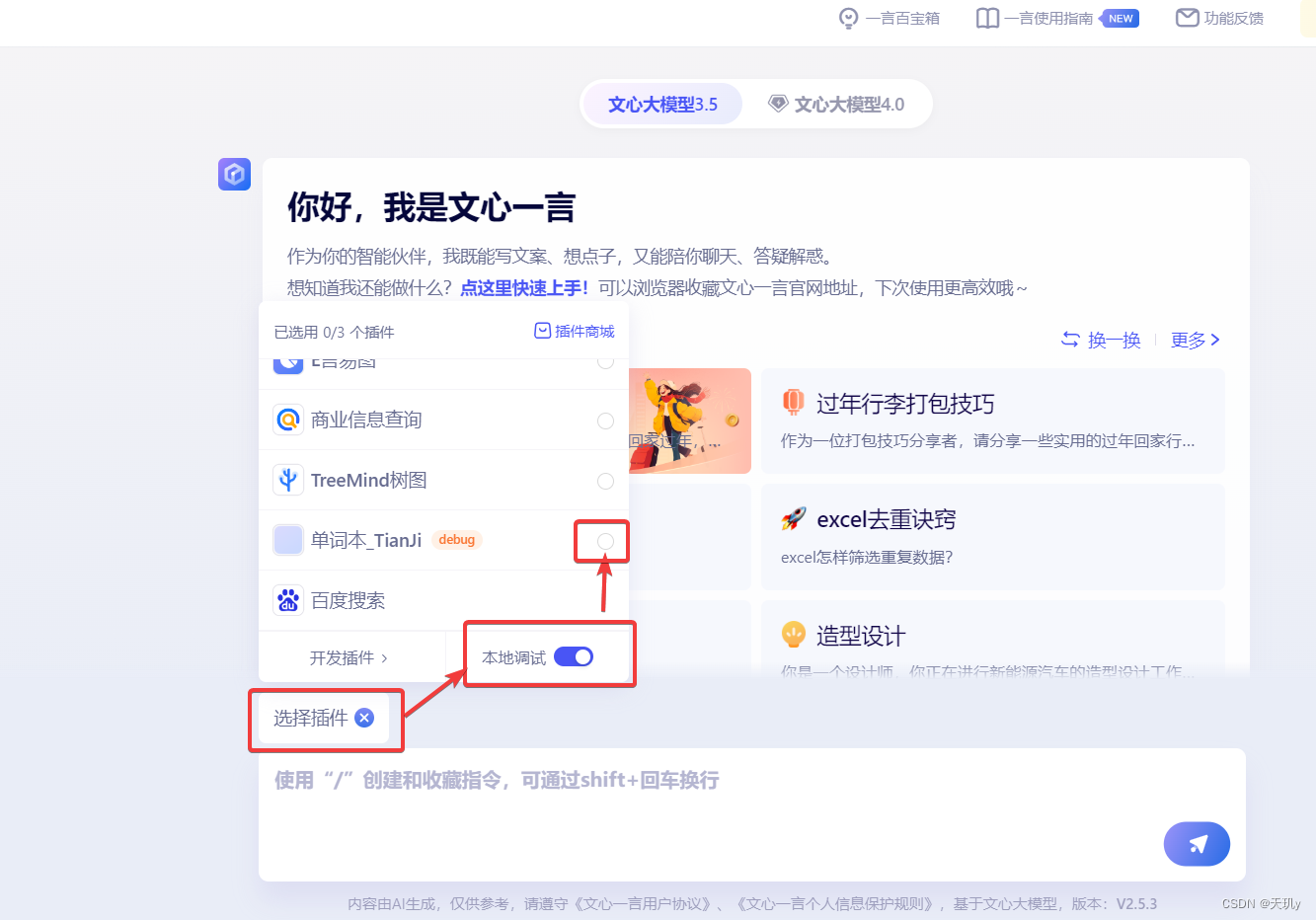This screenshot has height=920, width=1316.
Task: Open 一言百宝箱 from top bar
Action: 890,18
